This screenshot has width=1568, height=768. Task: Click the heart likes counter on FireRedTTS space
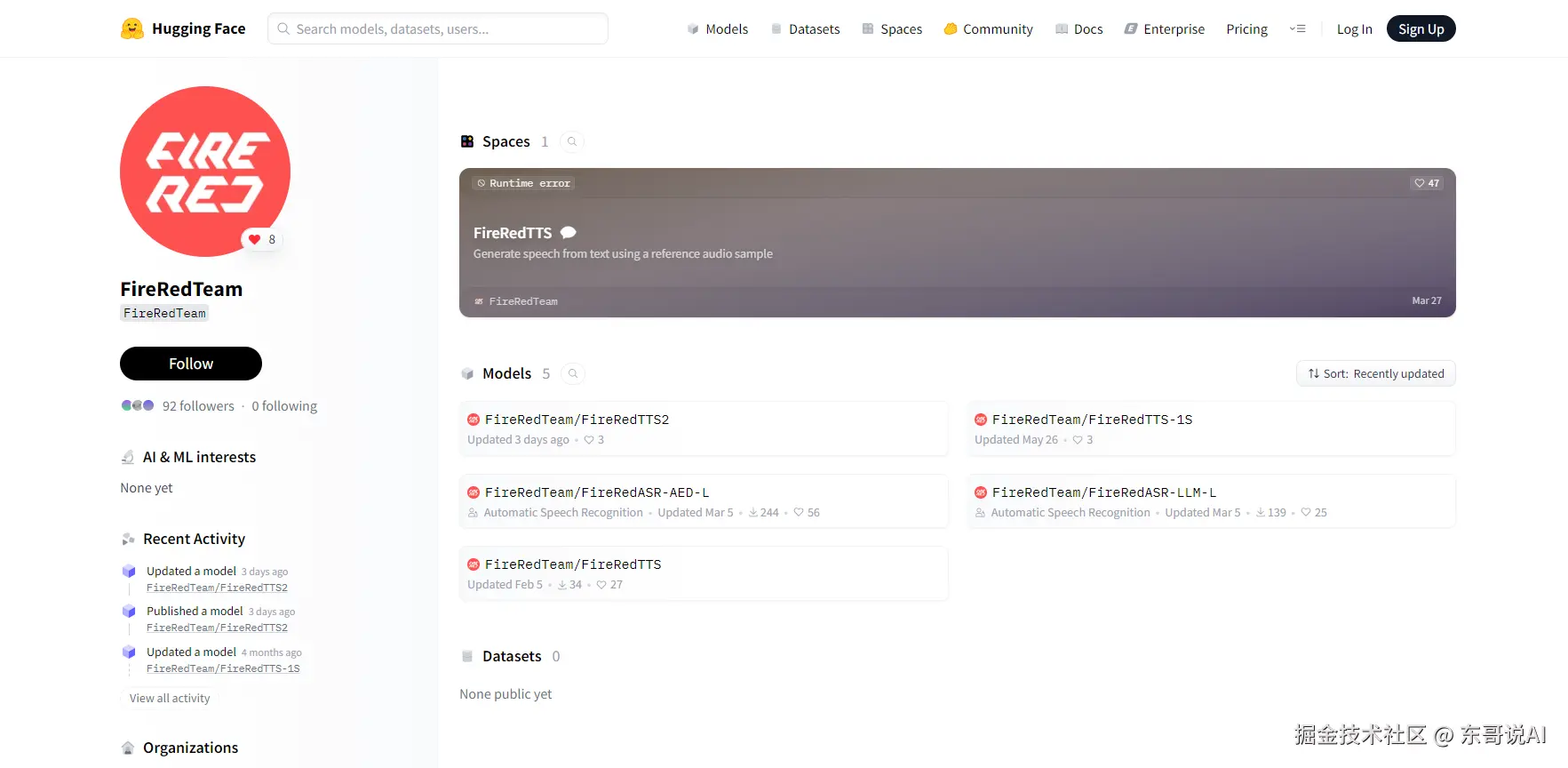click(1427, 183)
